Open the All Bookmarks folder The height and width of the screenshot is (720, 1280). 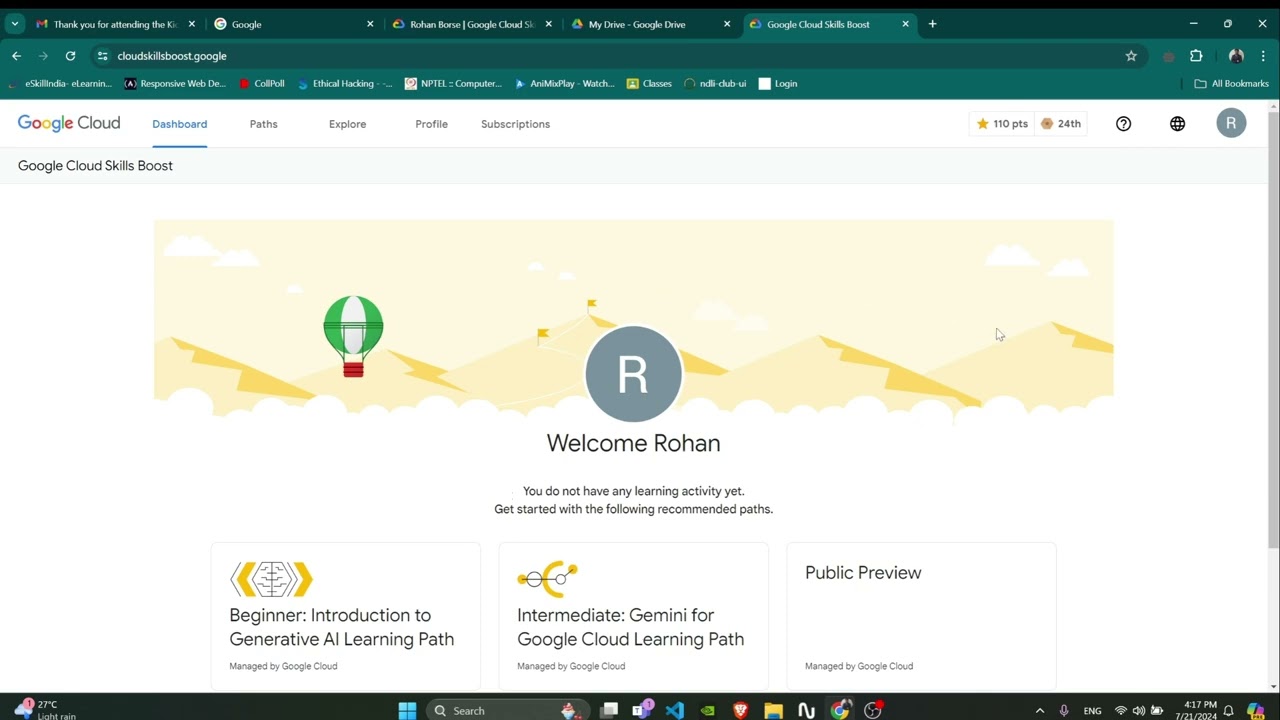(x=1232, y=84)
